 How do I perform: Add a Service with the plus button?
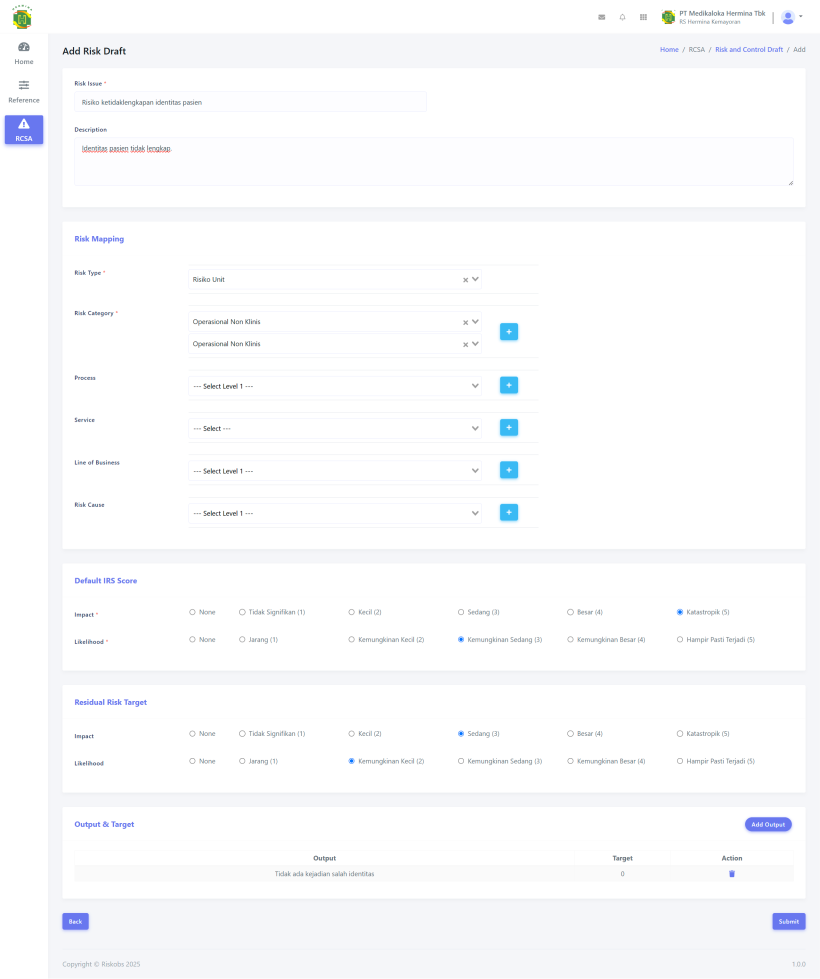pyautogui.click(x=509, y=428)
